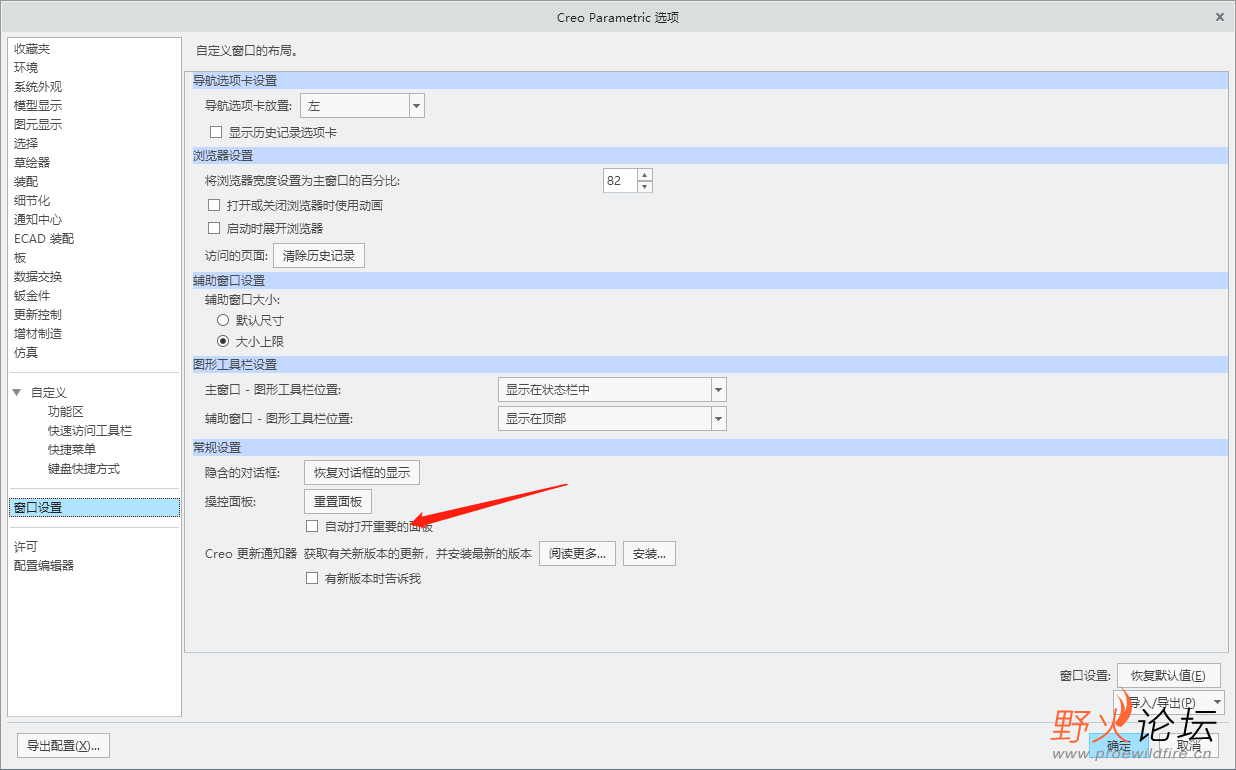Open 键盘快捷方式 customization page
Image resolution: width=1236 pixels, height=770 pixels.
(84, 469)
